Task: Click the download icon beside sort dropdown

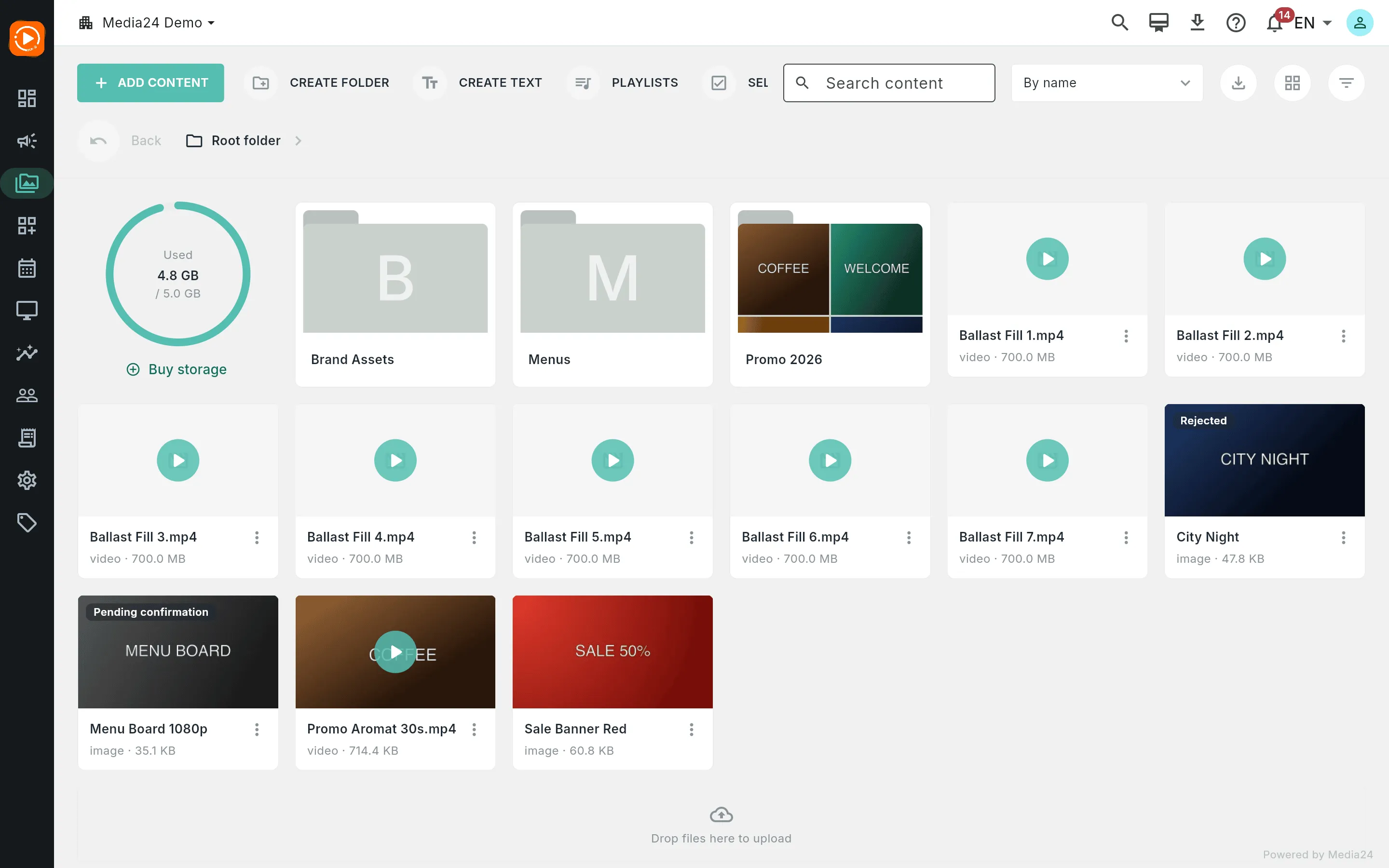Action: [1238, 82]
